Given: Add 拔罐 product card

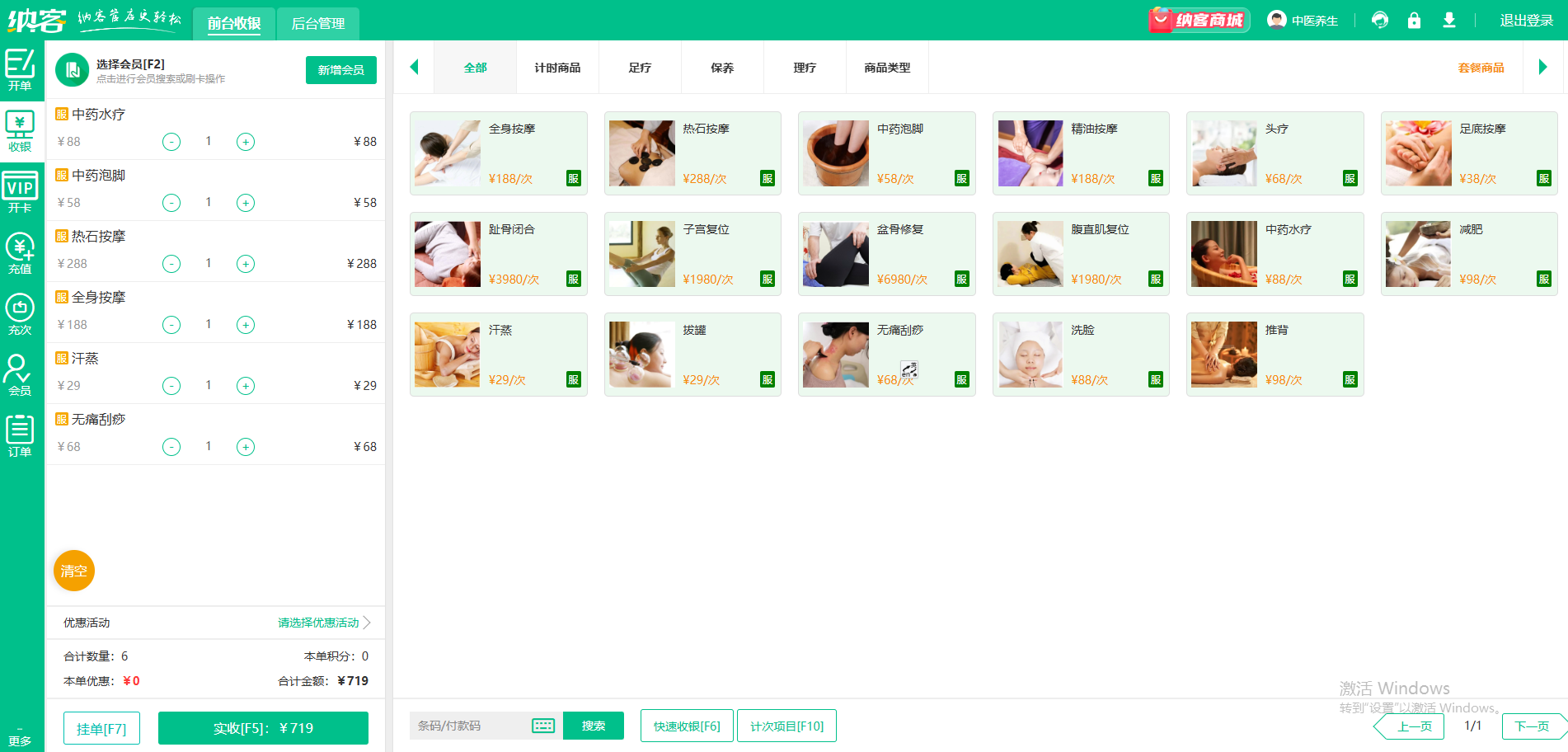Looking at the screenshot, I should [x=692, y=355].
